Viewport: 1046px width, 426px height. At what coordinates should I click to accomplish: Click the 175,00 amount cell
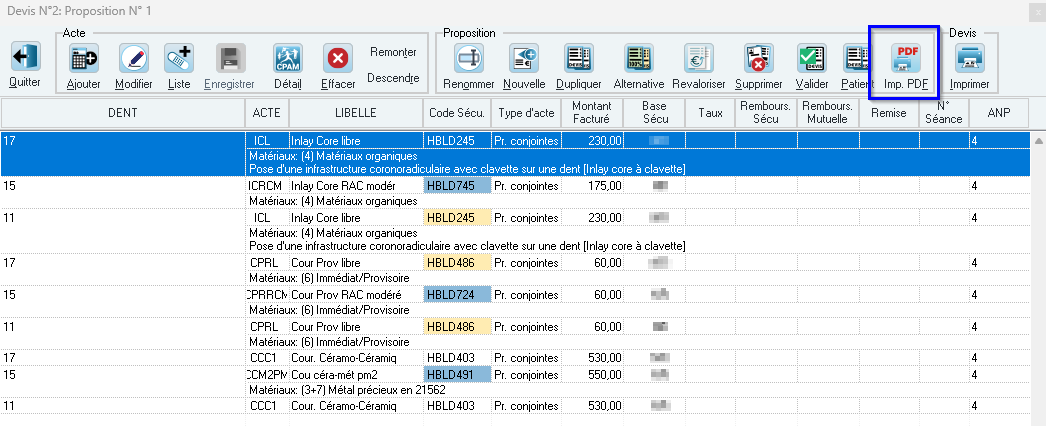pyautogui.click(x=592, y=185)
